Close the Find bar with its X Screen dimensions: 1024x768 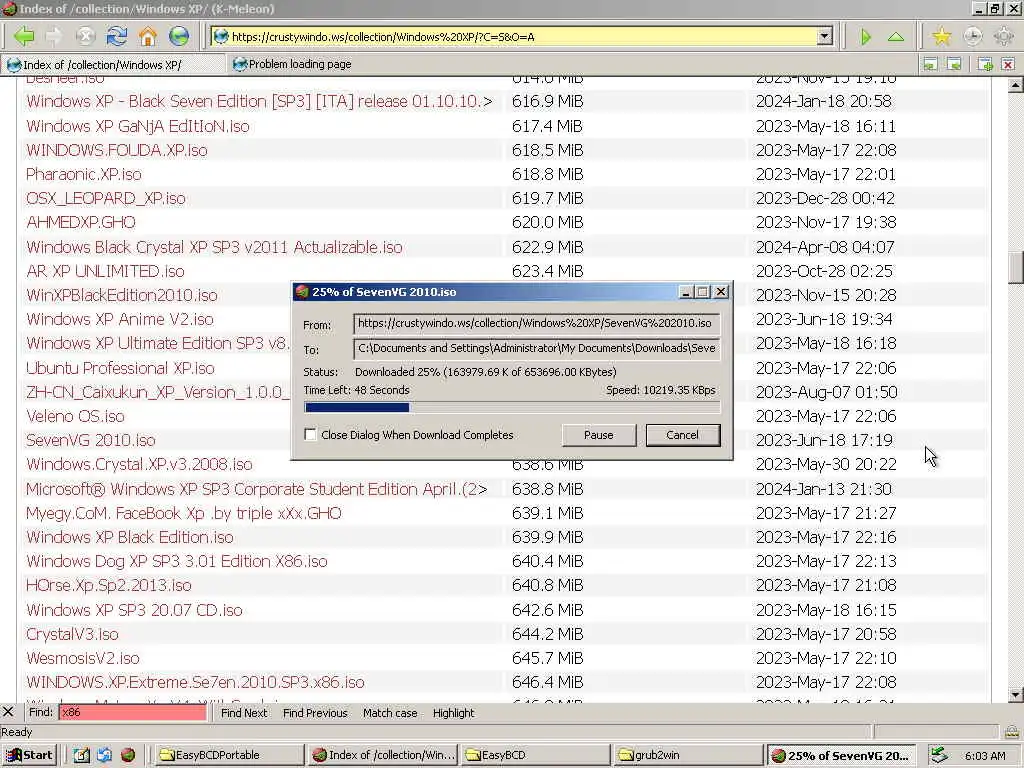pyautogui.click(x=8, y=712)
